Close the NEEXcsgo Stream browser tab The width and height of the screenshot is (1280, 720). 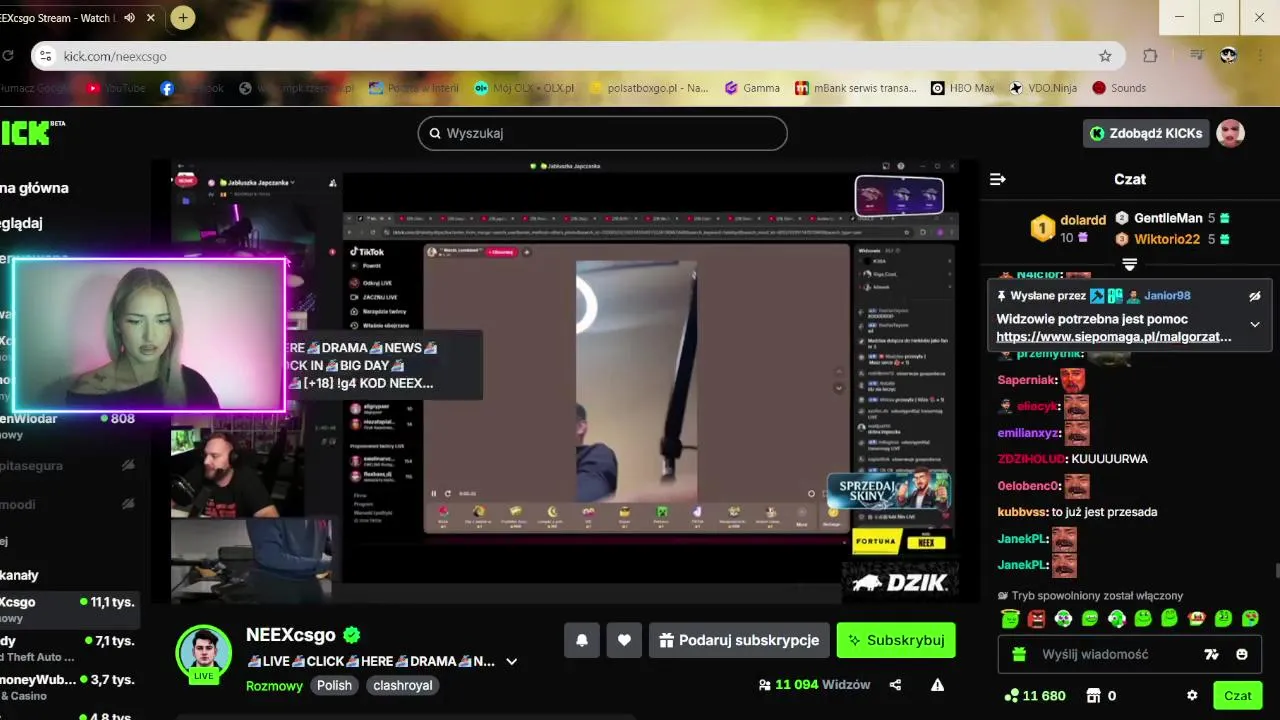click(x=151, y=18)
